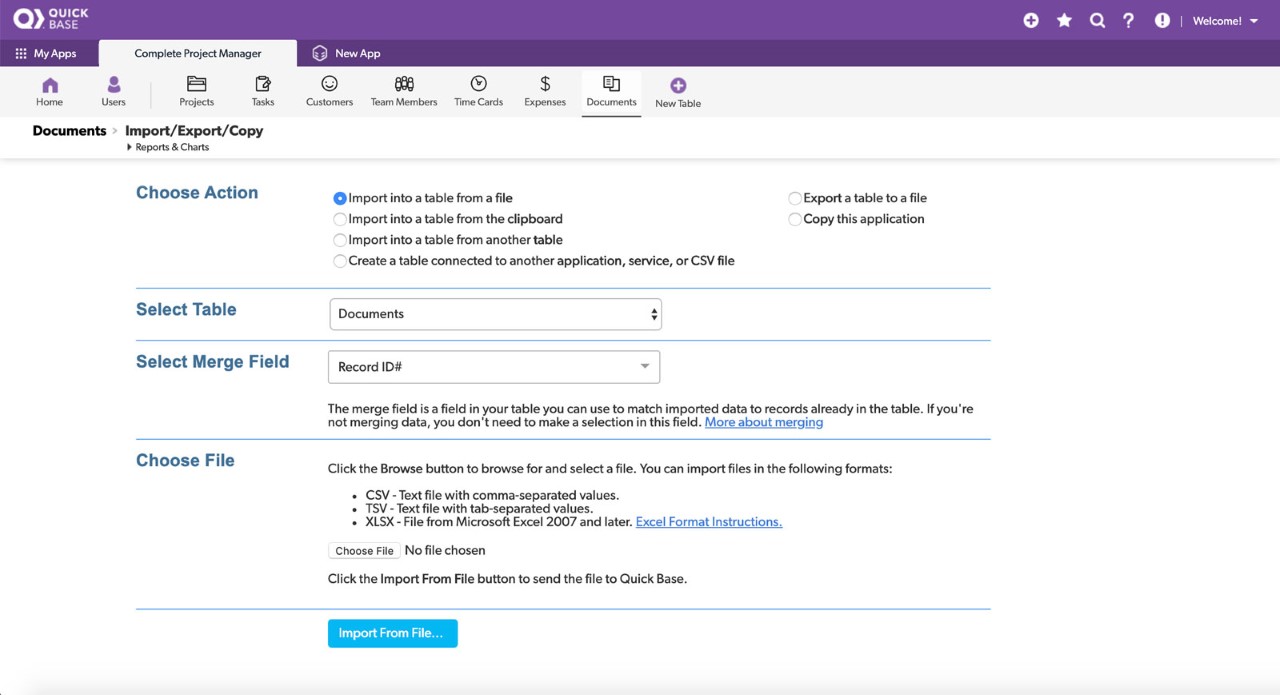
Task: Open the My Apps tab
Action: 45,53
